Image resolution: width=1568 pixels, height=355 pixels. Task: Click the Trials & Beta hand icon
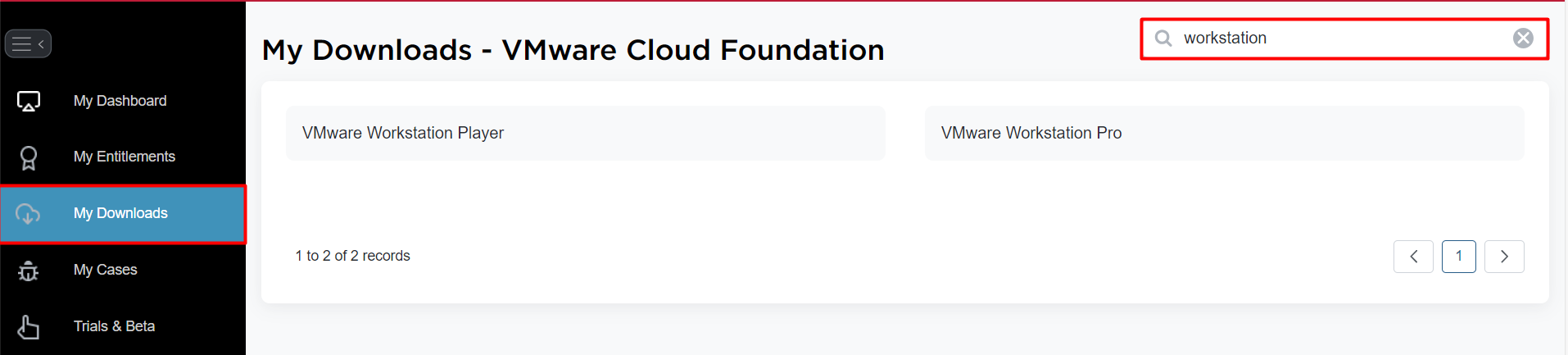click(x=29, y=326)
